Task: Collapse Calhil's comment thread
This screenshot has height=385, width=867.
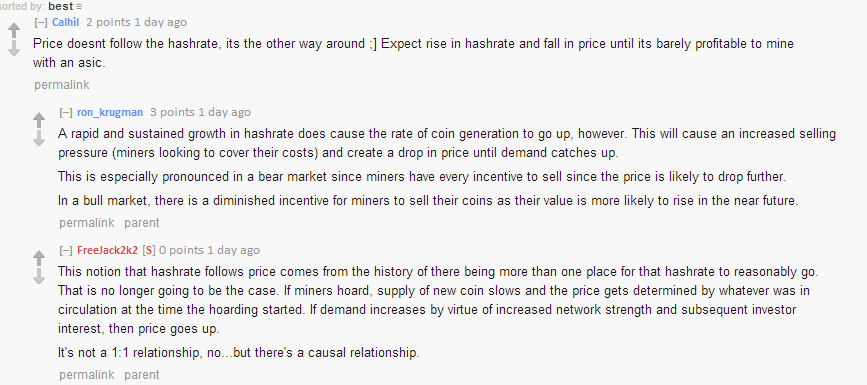Action: (40, 23)
